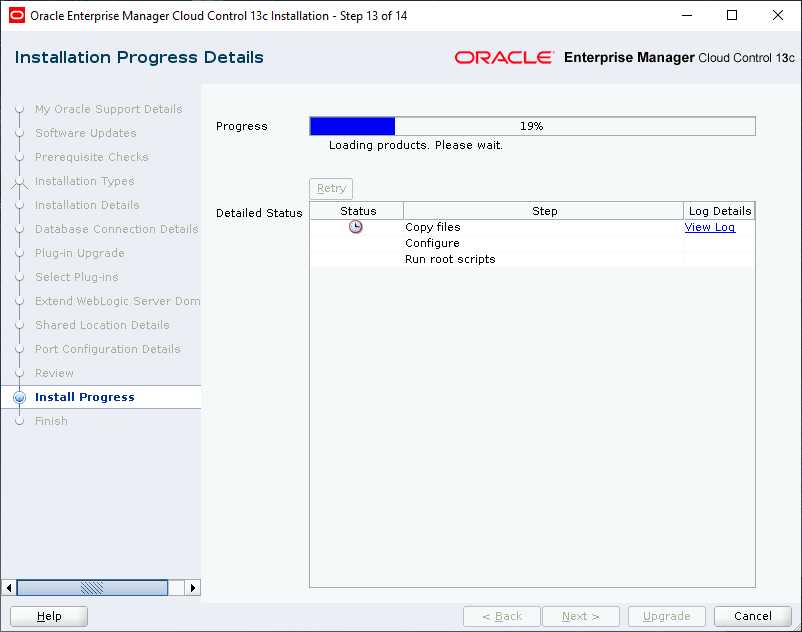Viewport: 802px width, 632px height.
Task: Cancel the installation with the Cancel button
Action: tap(752, 616)
